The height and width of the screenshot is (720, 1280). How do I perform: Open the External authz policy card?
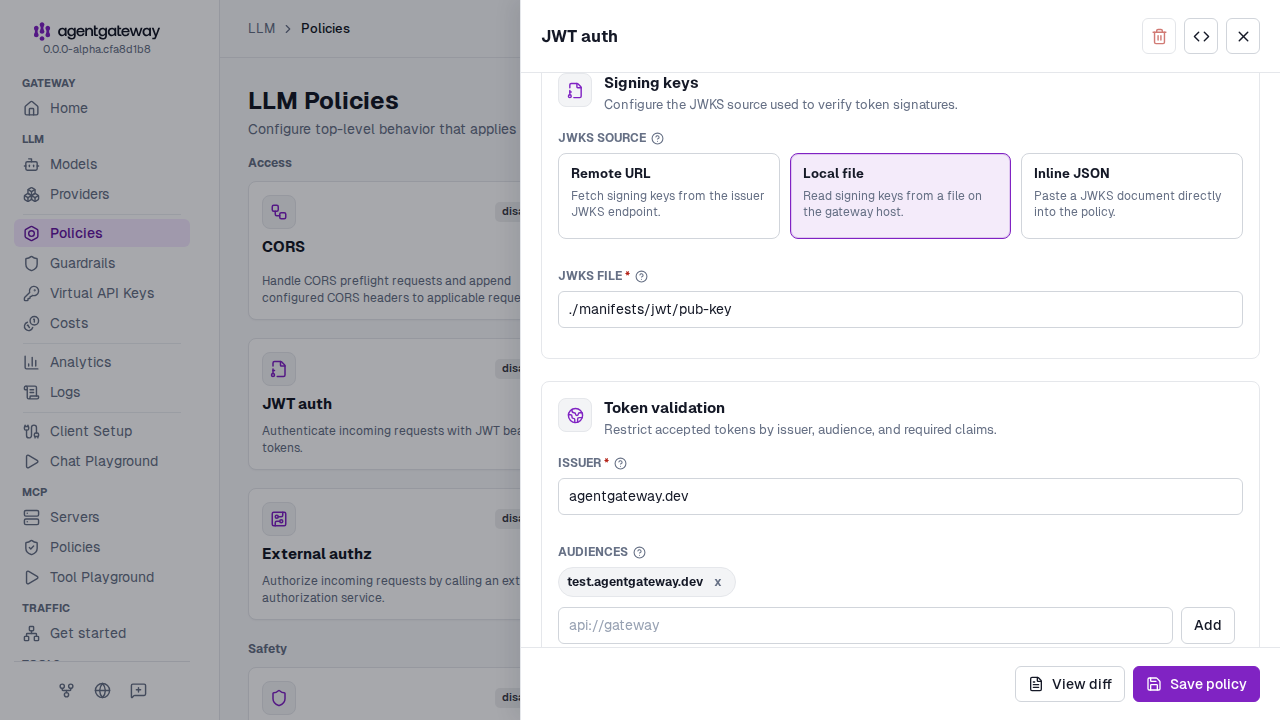(384, 554)
